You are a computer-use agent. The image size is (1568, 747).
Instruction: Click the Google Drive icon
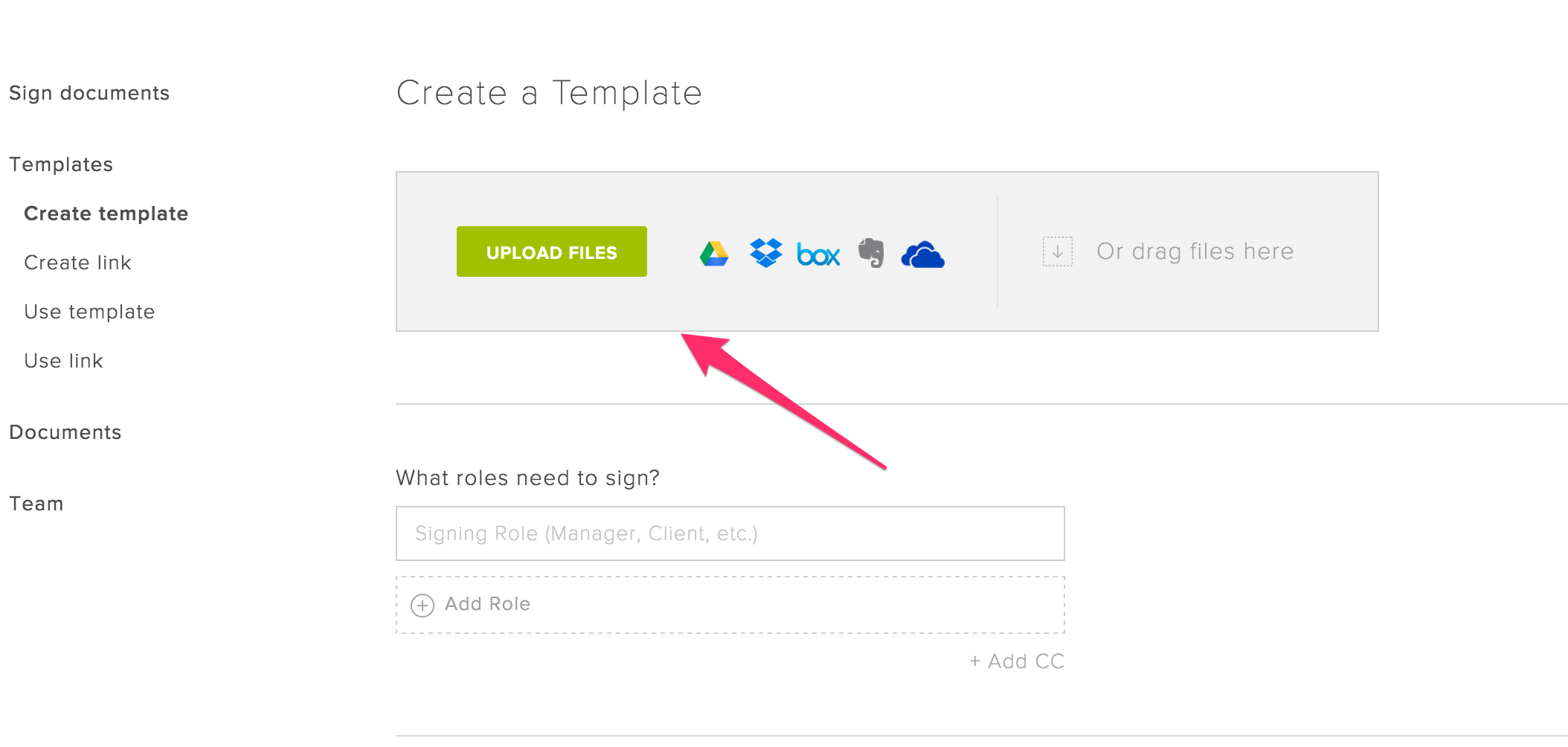714,254
